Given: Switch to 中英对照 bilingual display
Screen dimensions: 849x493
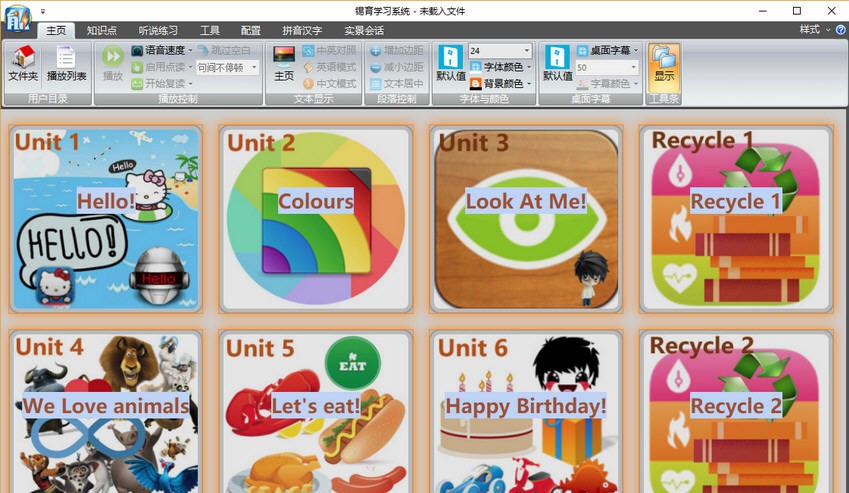Looking at the screenshot, I should click(x=329, y=50).
